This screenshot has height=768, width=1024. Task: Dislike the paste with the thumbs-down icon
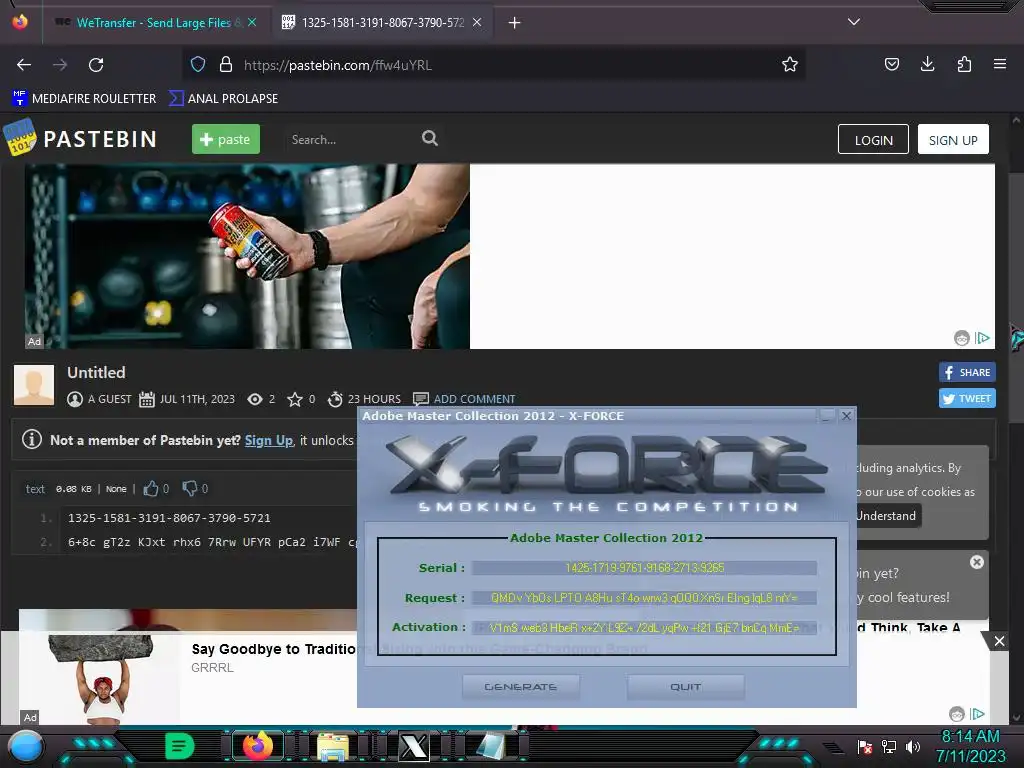pos(190,488)
